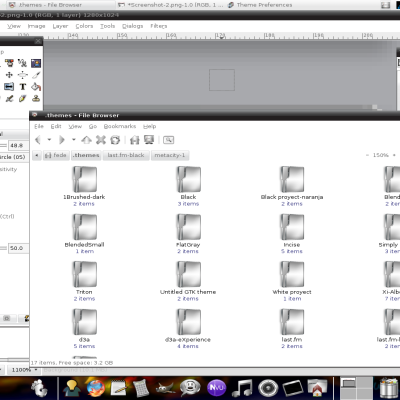Viewport: 400px width, 400px height.
Task: Click the 50.0 value field in GIMP
Action: 18,248
